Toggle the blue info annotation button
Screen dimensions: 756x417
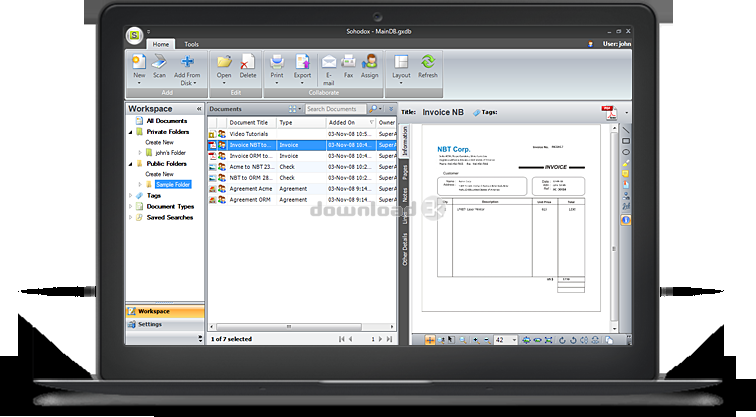pos(625,220)
